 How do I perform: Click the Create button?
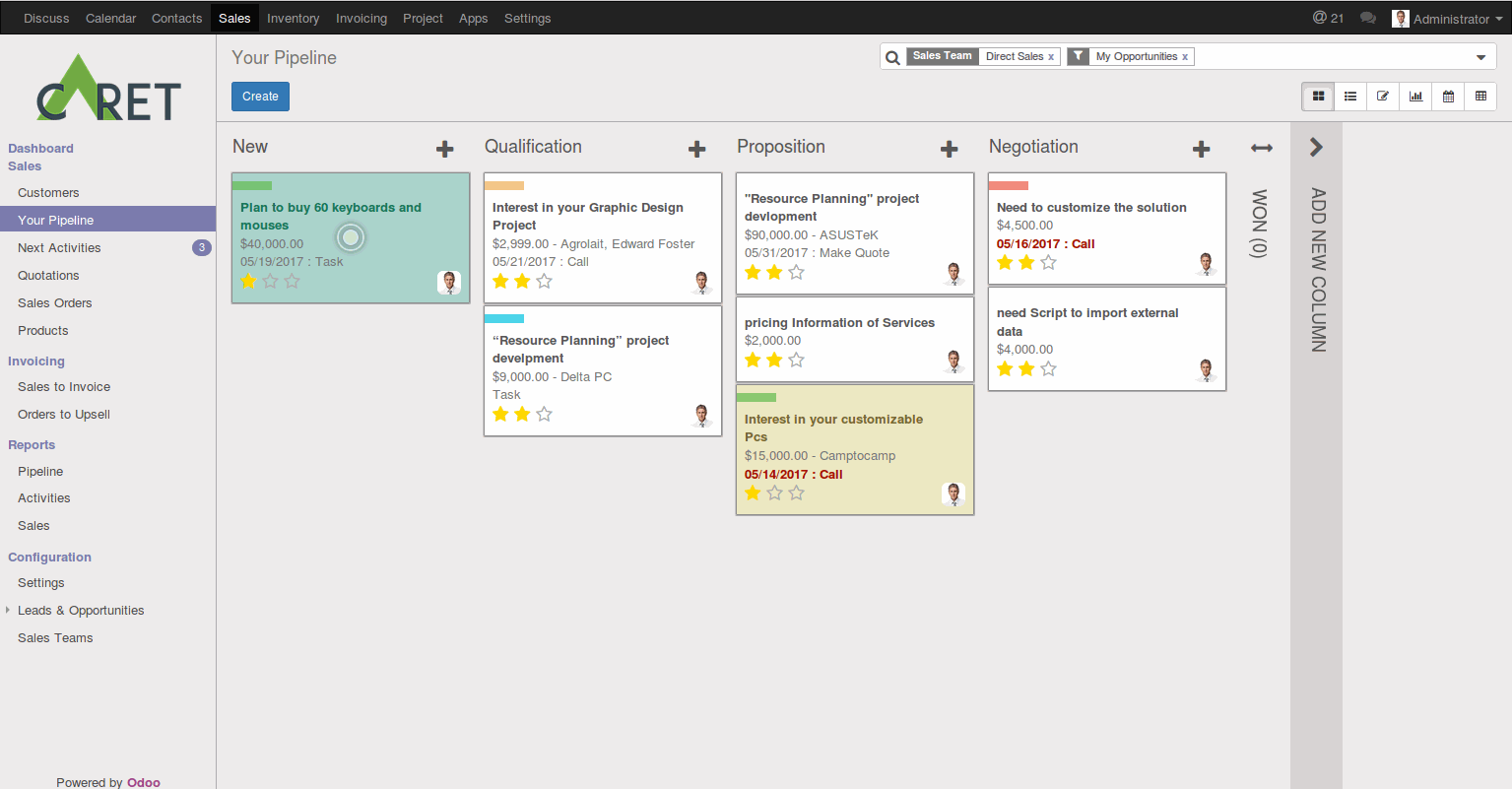(x=260, y=97)
